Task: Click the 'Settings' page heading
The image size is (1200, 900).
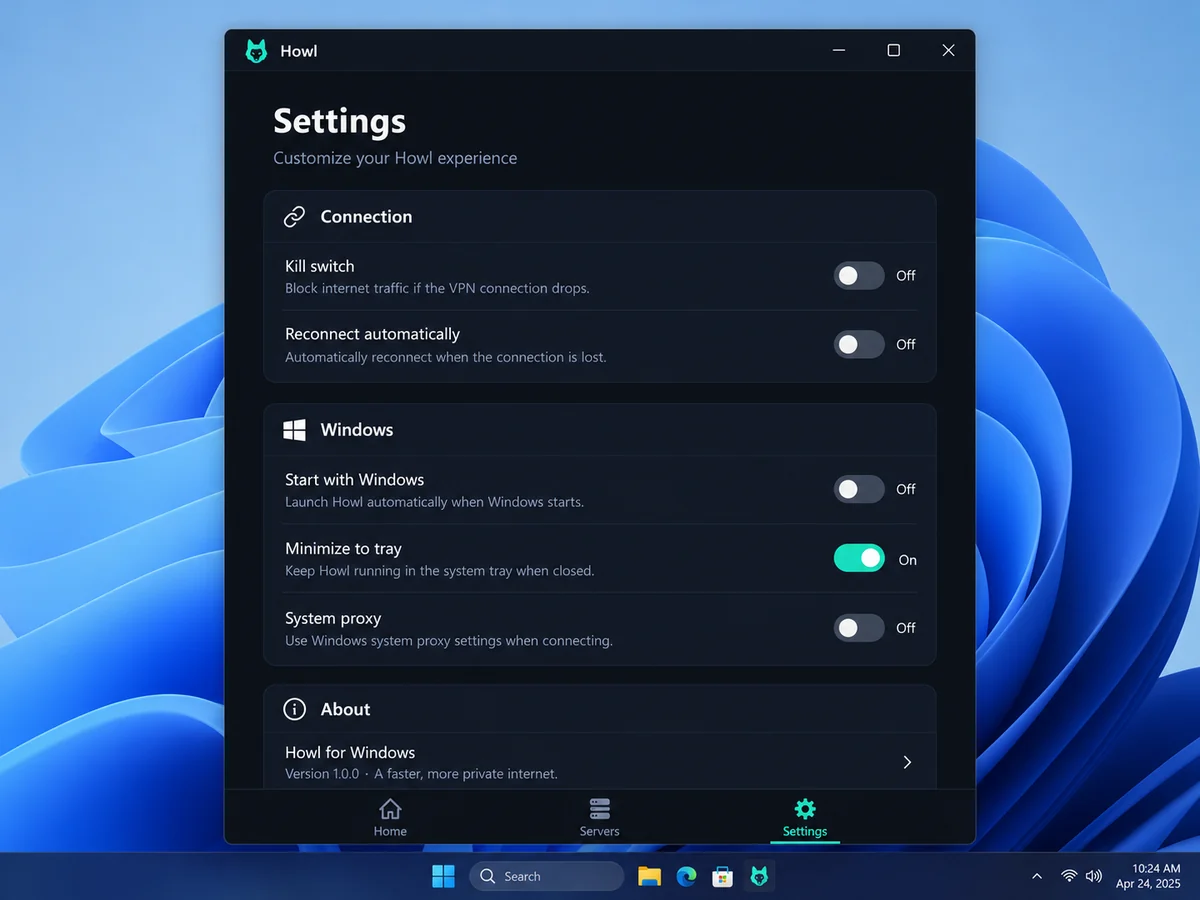Action: coord(340,121)
